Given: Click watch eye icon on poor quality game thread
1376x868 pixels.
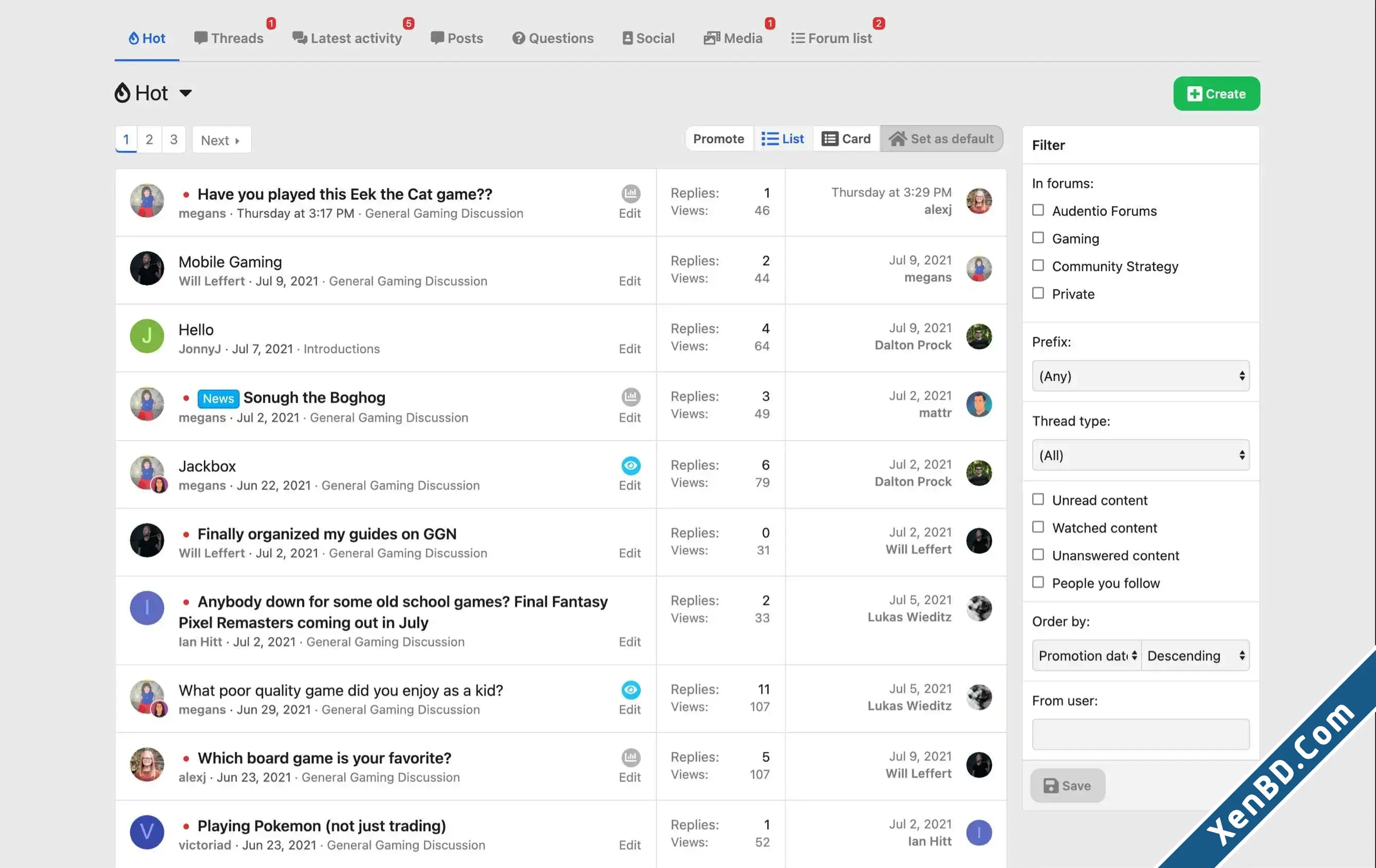Looking at the screenshot, I should pos(630,690).
